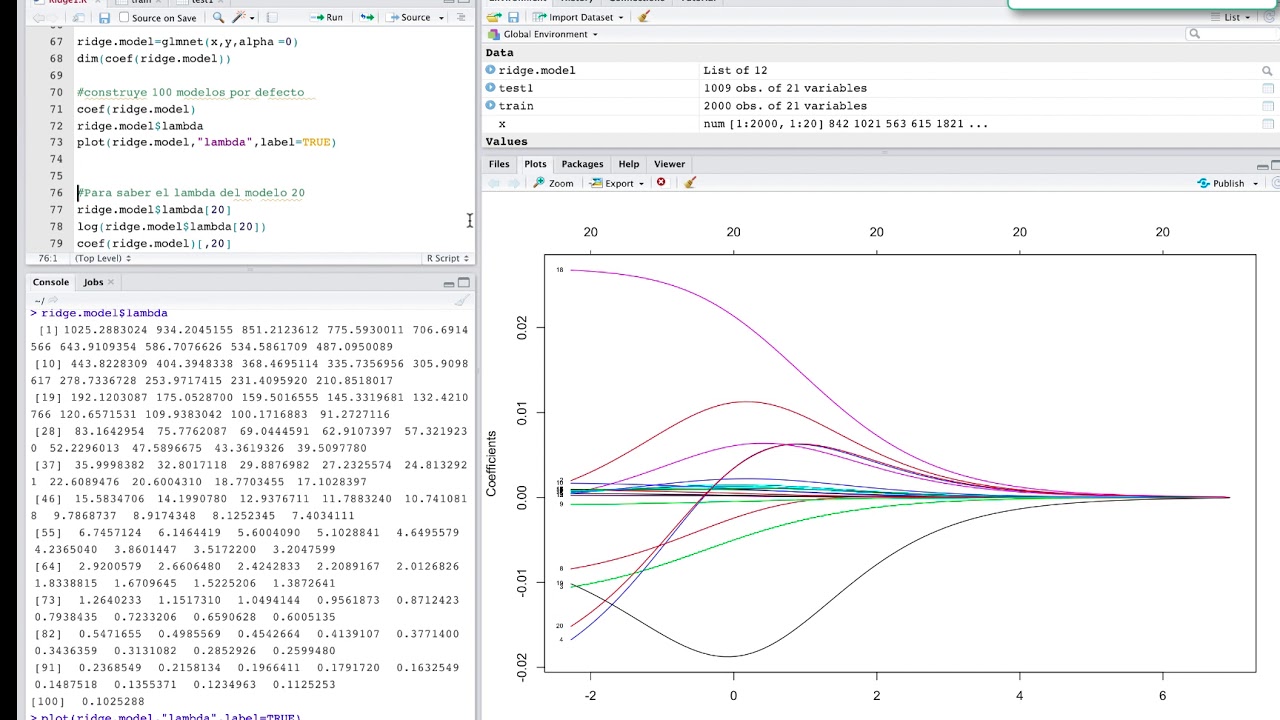Viewport: 1280px width, 720px height.
Task: Go to the next plot with the forward arrow
Action: point(513,183)
